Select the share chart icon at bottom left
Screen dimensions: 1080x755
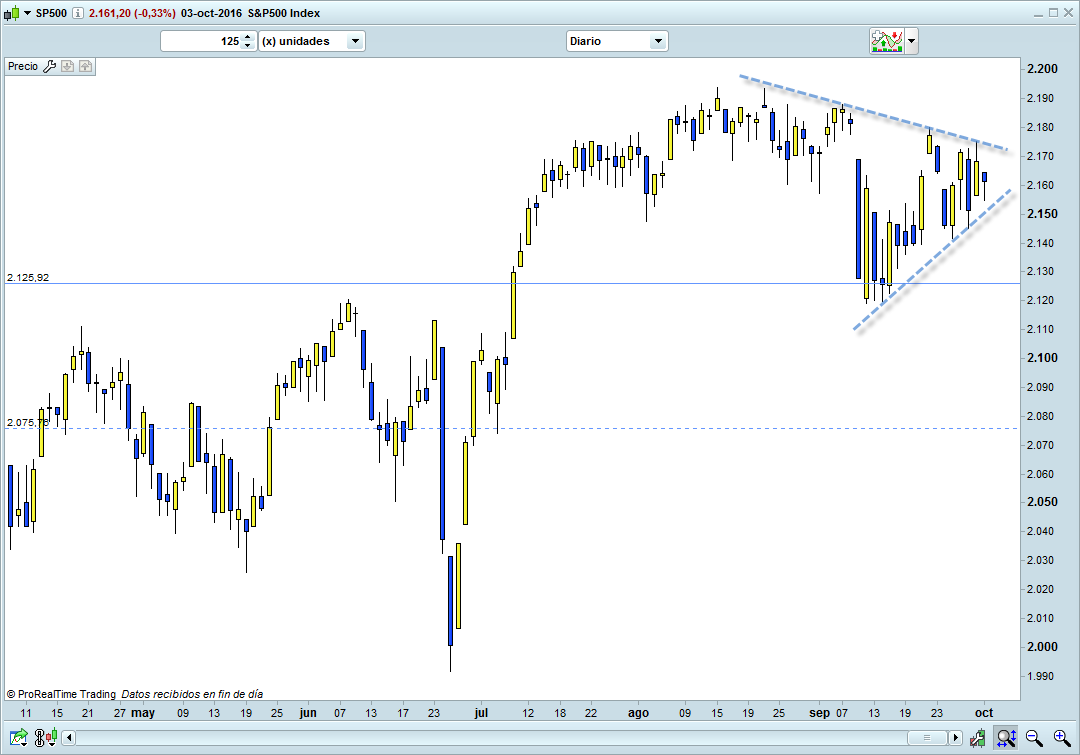(x=17, y=738)
